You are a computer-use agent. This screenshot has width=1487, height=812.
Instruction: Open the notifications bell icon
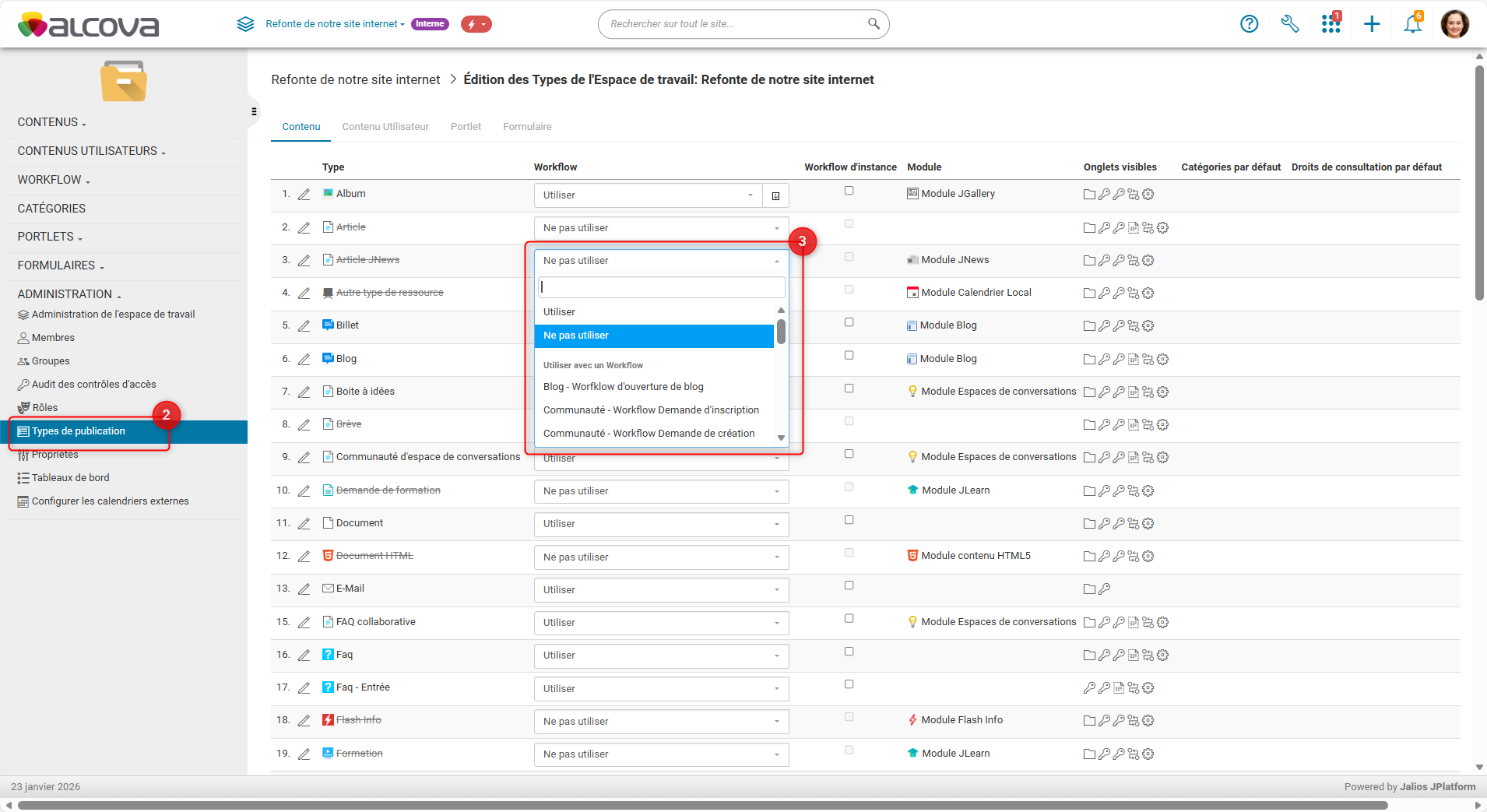[x=1412, y=24]
